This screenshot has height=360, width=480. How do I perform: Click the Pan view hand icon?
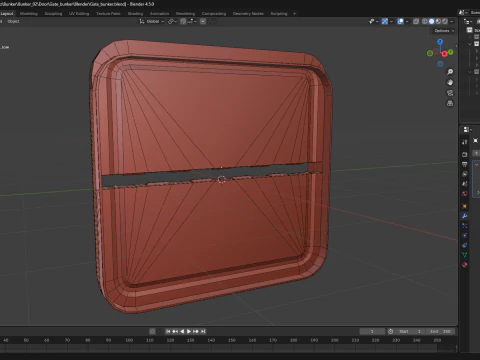[x=450, y=82]
